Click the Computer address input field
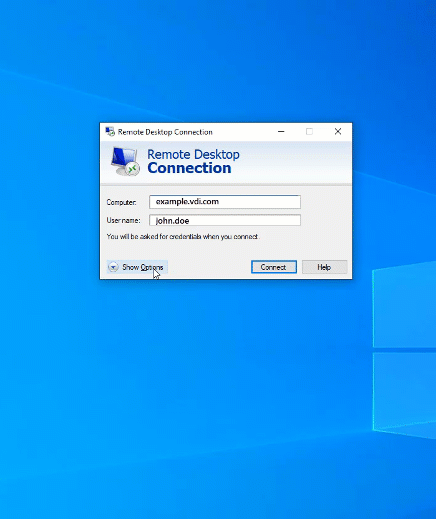Image resolution: width=436 pixels, height=519 pixels. (x=225, y=202)
